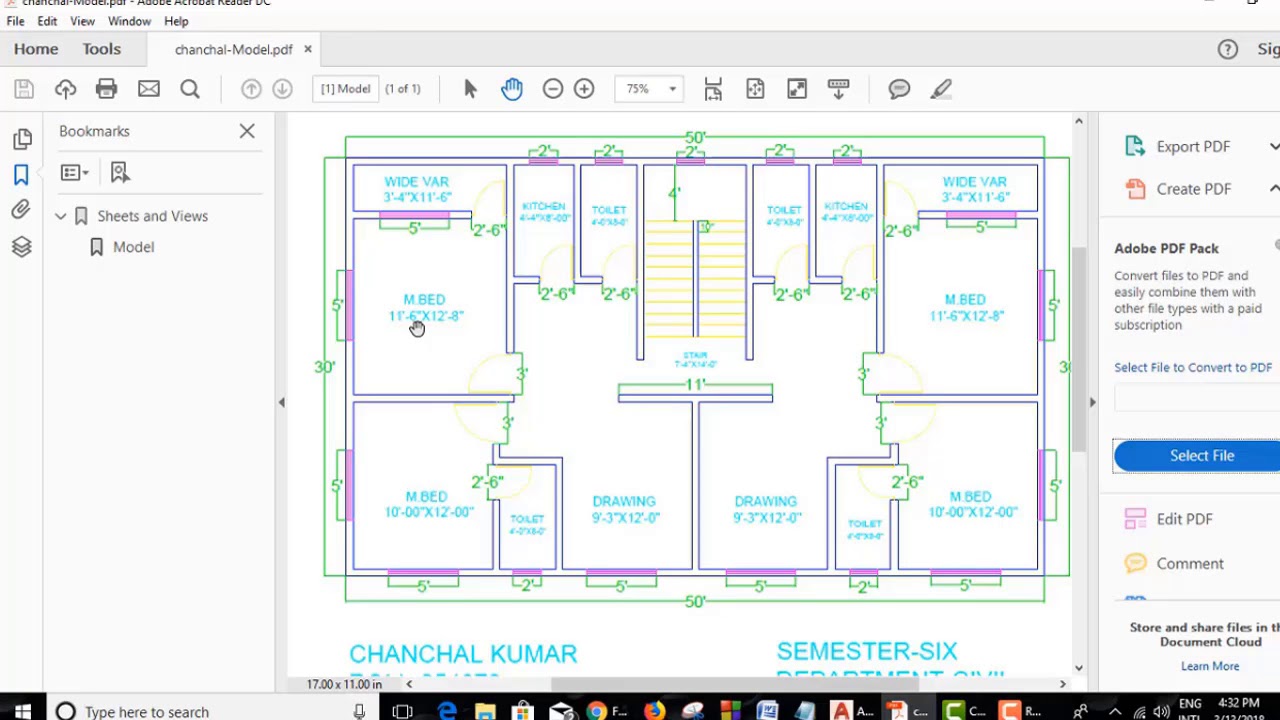Viewport: 1280px width, 720px height.
Task: Zoom in with plus button
Action: (x=584, y=89)
